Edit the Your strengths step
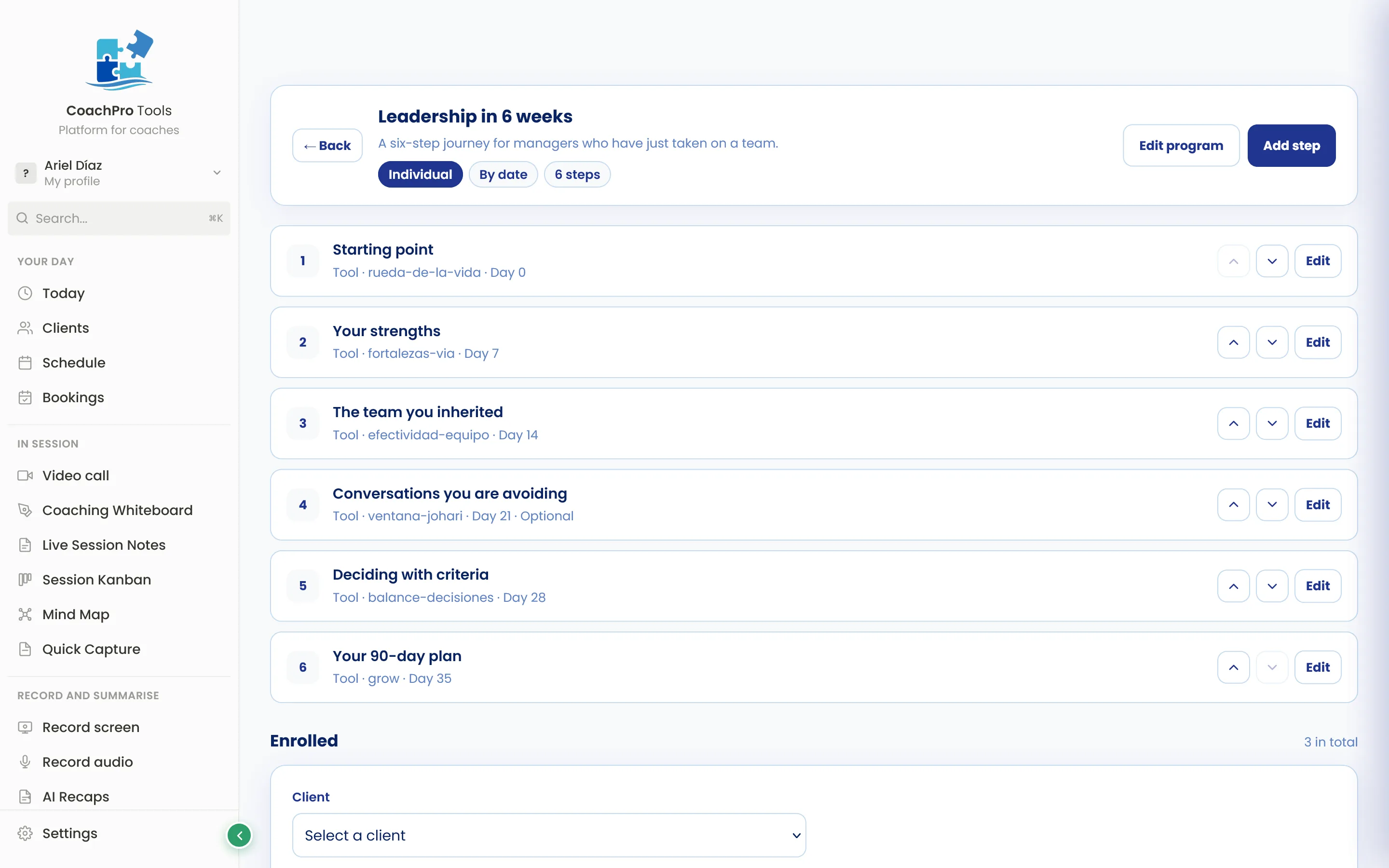The image size is (1389, 868). [x=1318, y=342]
